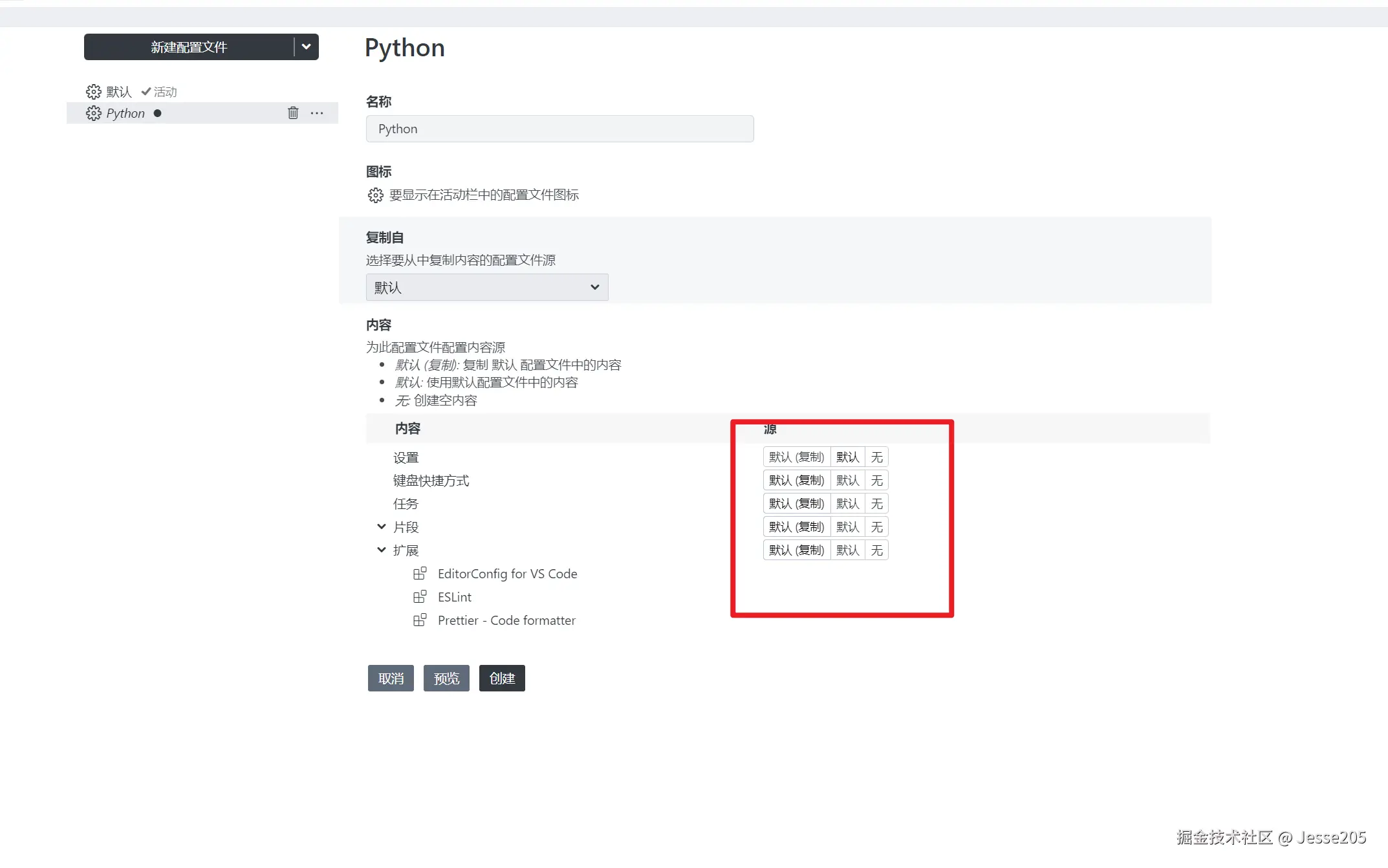Select the 默认 profile in list
The image size is (1388, 868).
click(119, 92)
